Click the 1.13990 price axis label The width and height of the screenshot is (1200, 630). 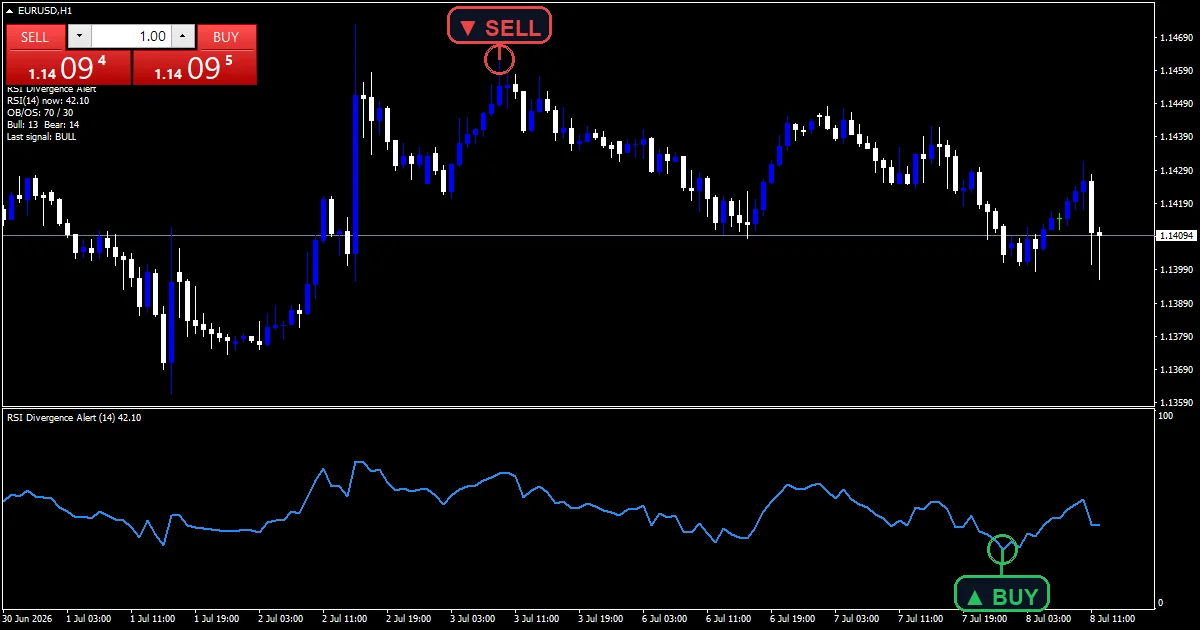point(1176,270)
